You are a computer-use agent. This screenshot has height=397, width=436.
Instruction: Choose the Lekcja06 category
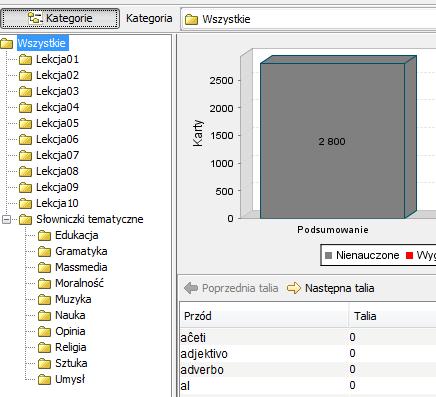(57, 139)
